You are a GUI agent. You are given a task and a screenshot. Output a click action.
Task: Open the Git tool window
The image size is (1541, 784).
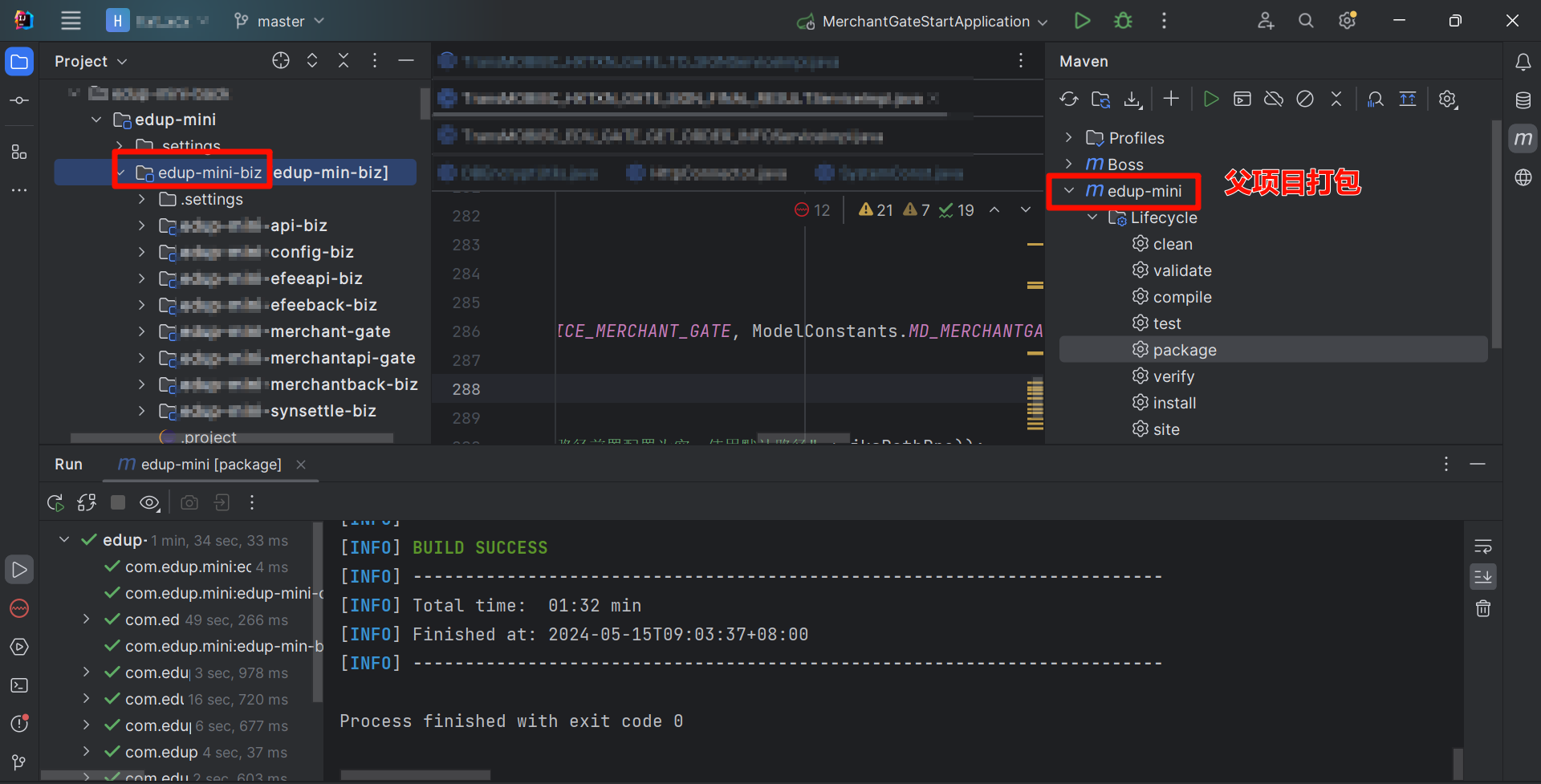pos(19,762)
